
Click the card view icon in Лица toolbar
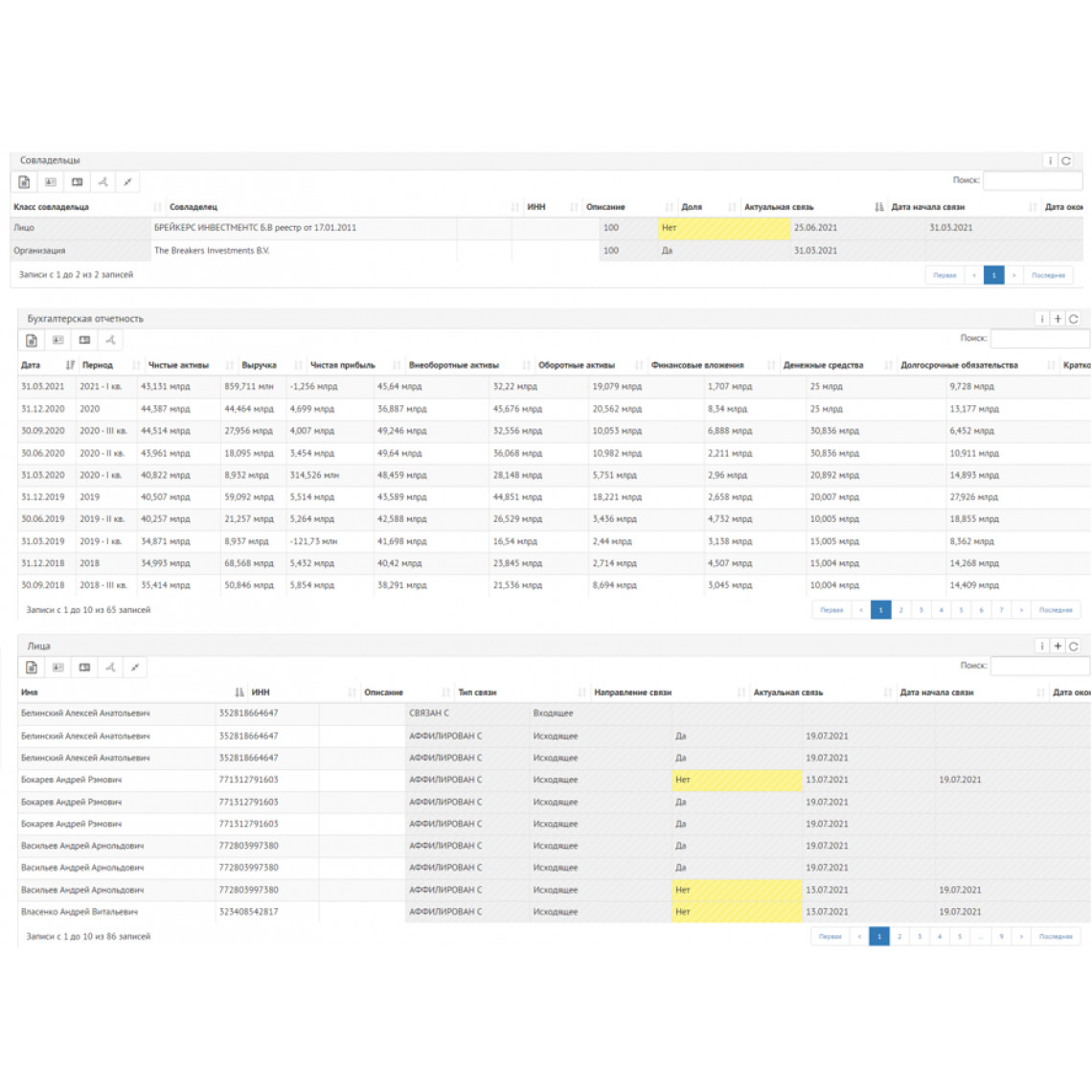pos(57,668)
